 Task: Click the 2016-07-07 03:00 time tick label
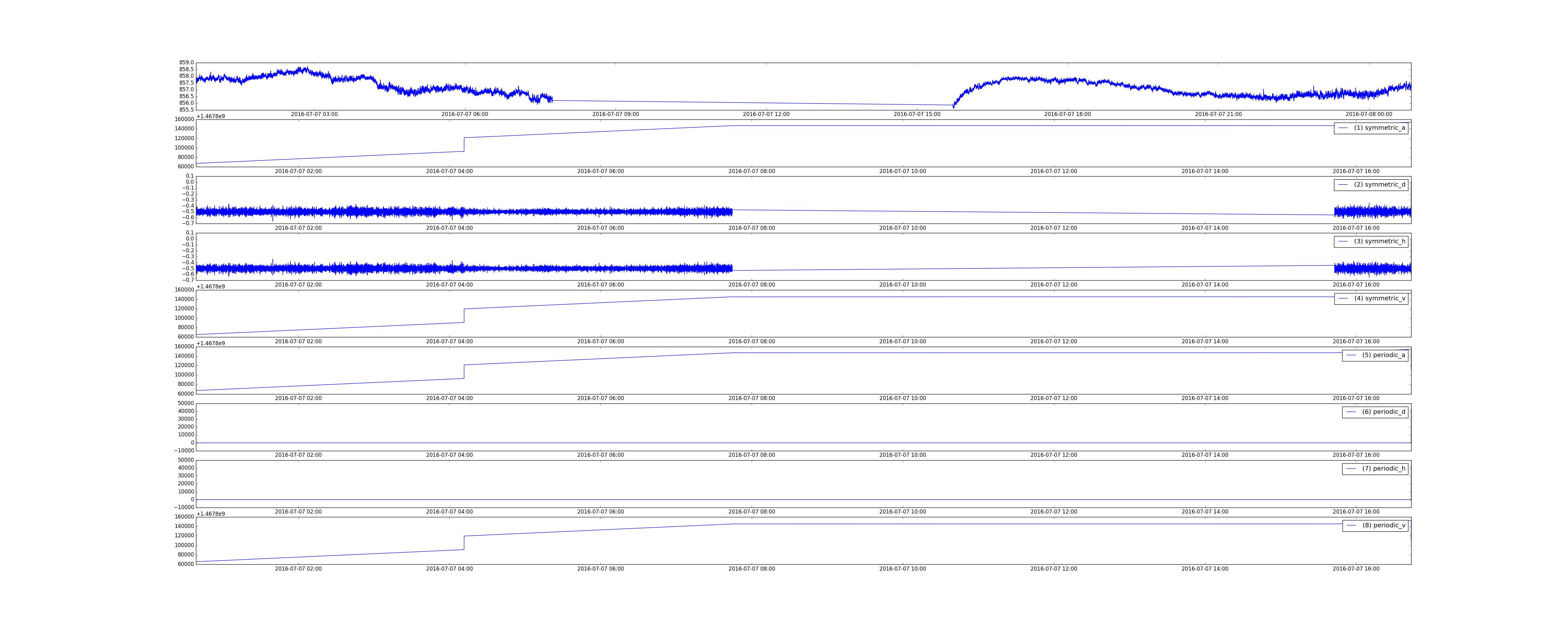tap(314, 114)
